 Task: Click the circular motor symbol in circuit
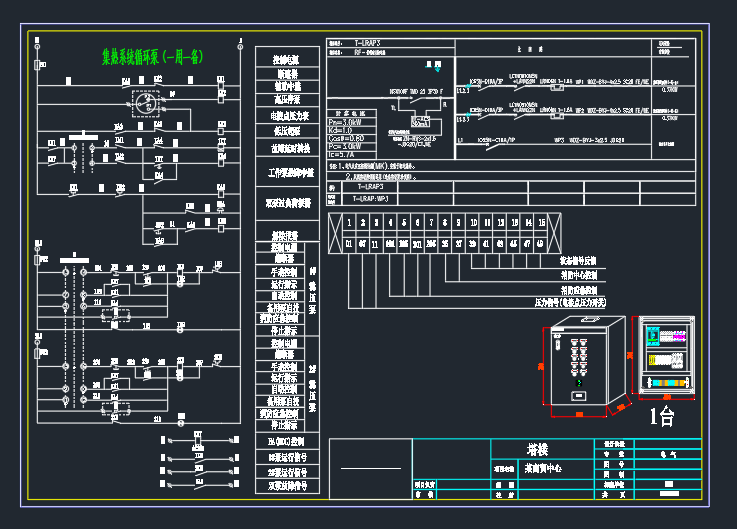click(x=146, y=103)
